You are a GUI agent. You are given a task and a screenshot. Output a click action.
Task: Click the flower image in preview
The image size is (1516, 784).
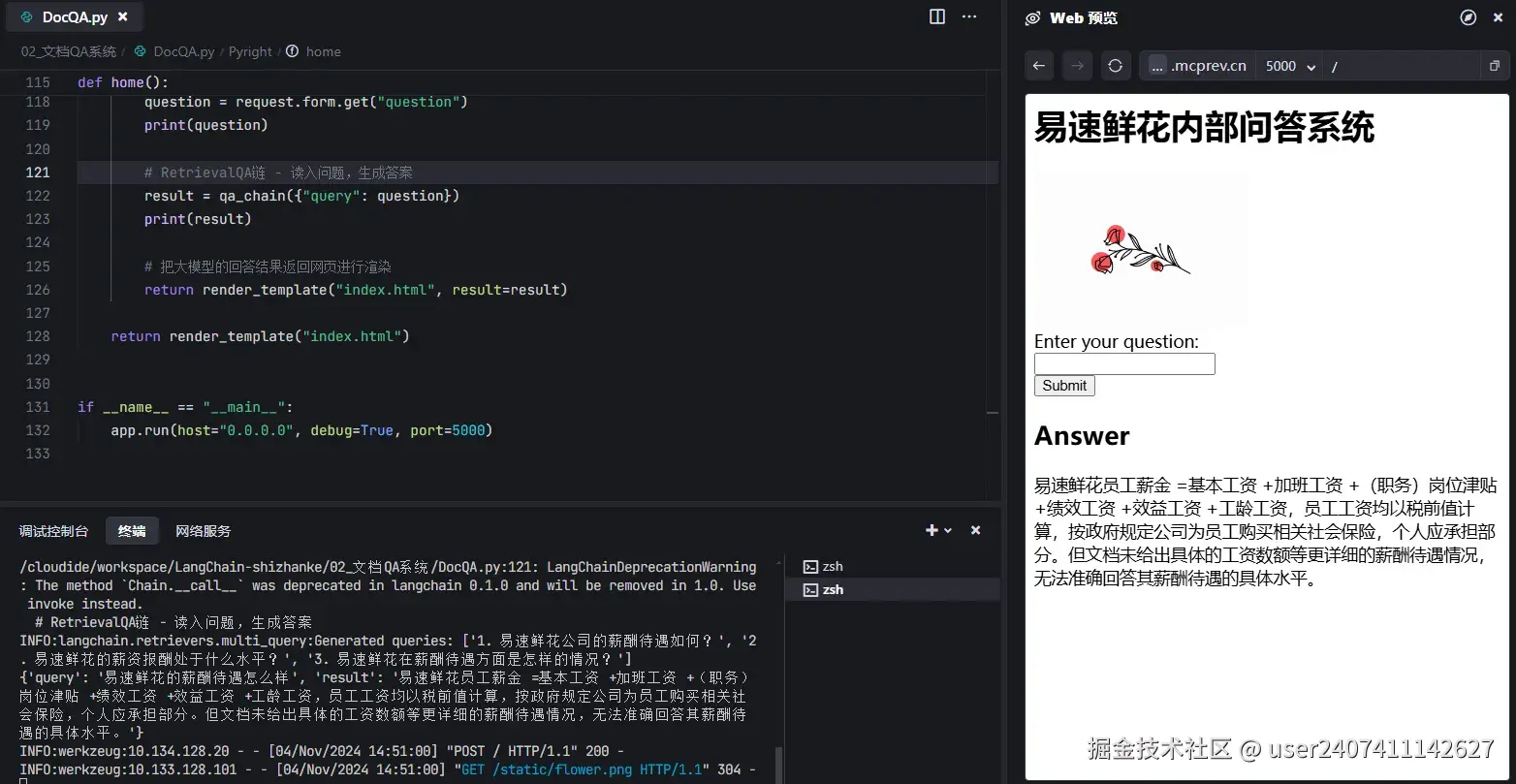[x=1142, y=251]
